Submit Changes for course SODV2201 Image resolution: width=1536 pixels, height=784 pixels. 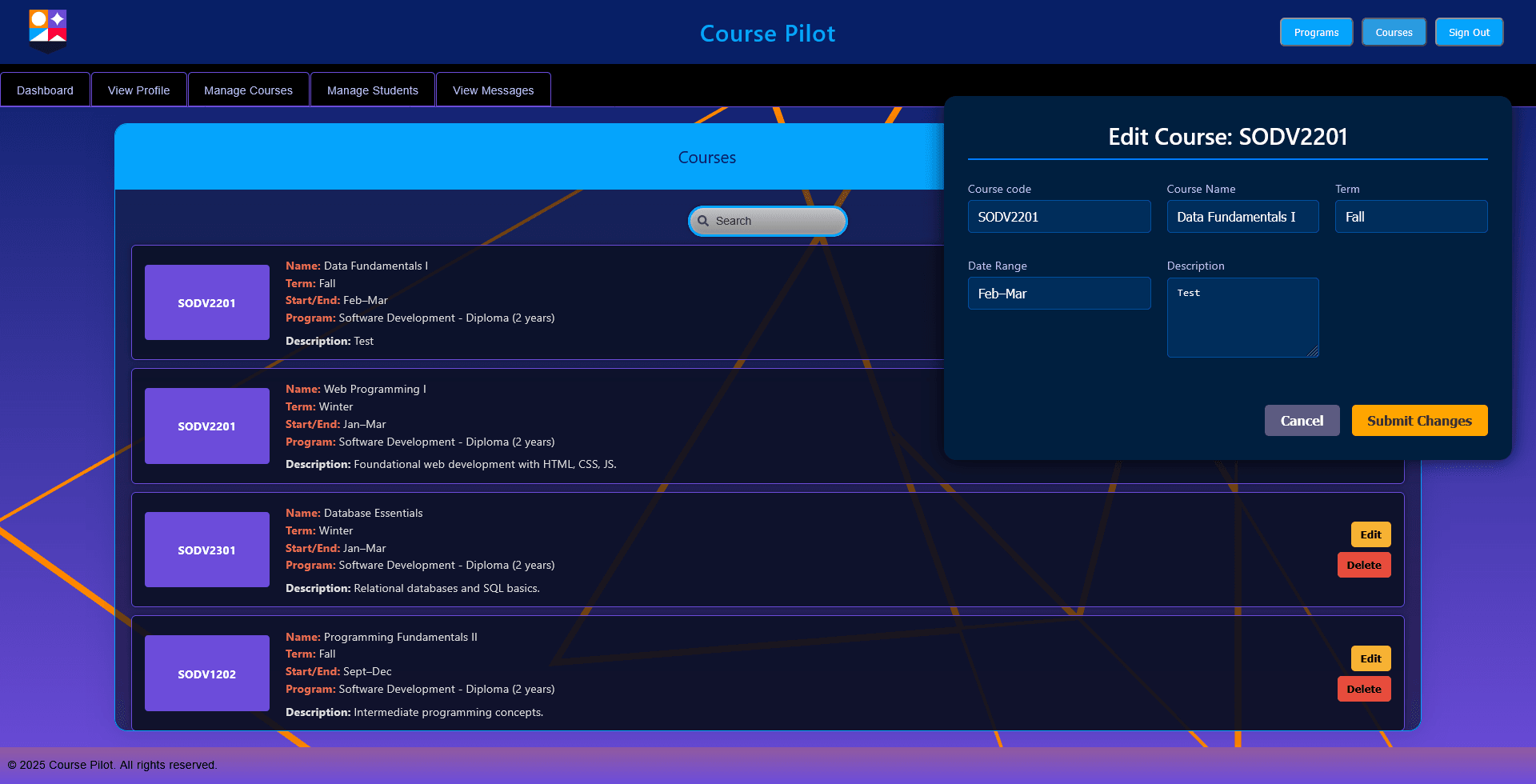pos(1419,420)
